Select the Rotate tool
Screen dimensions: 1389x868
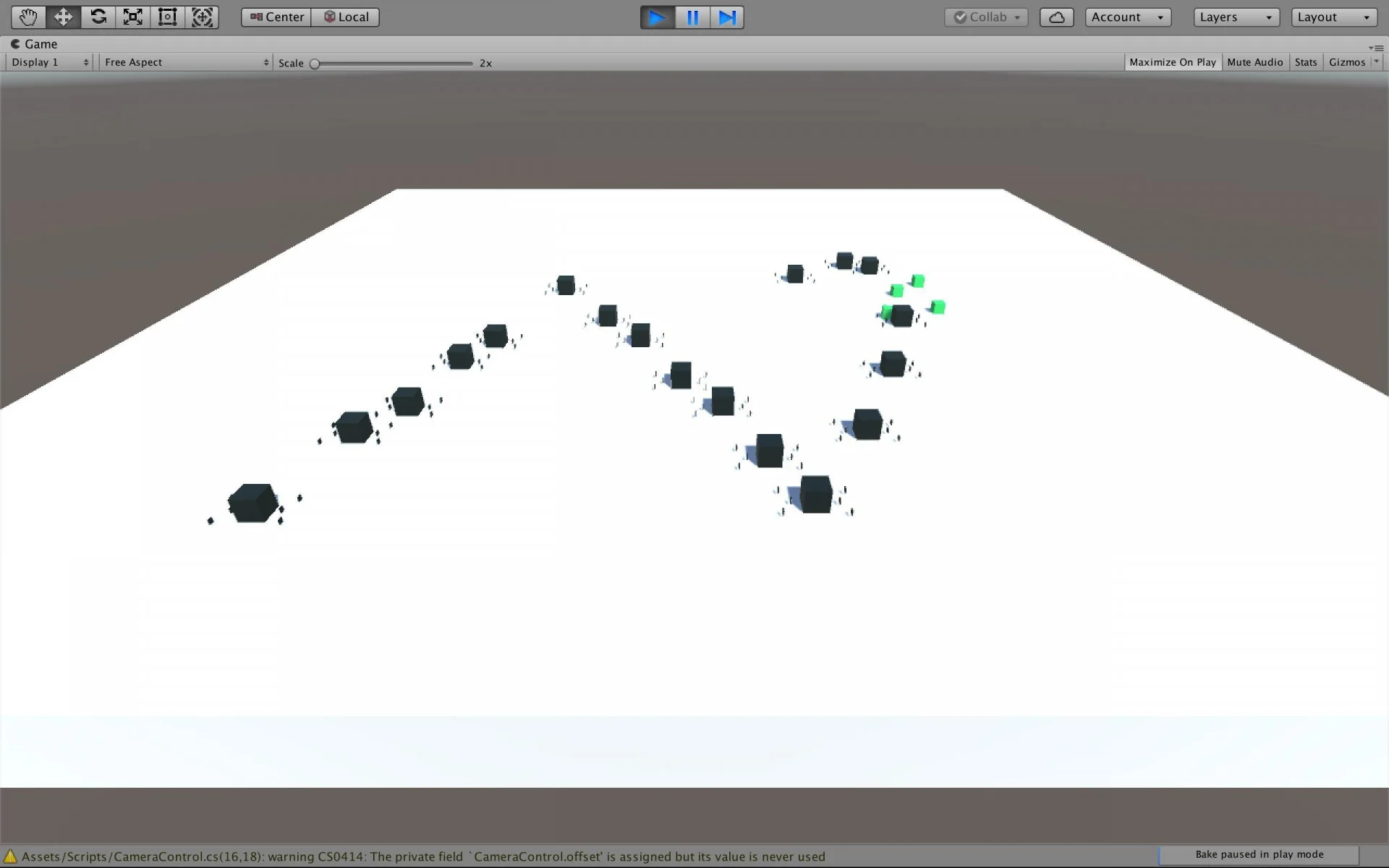coord(98,17)
